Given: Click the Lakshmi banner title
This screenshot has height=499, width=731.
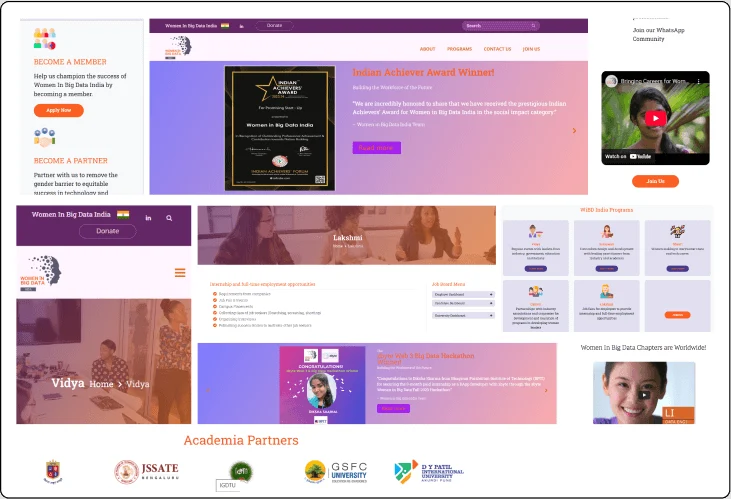Looking at the screenshot, I should [x=348, y=238].
